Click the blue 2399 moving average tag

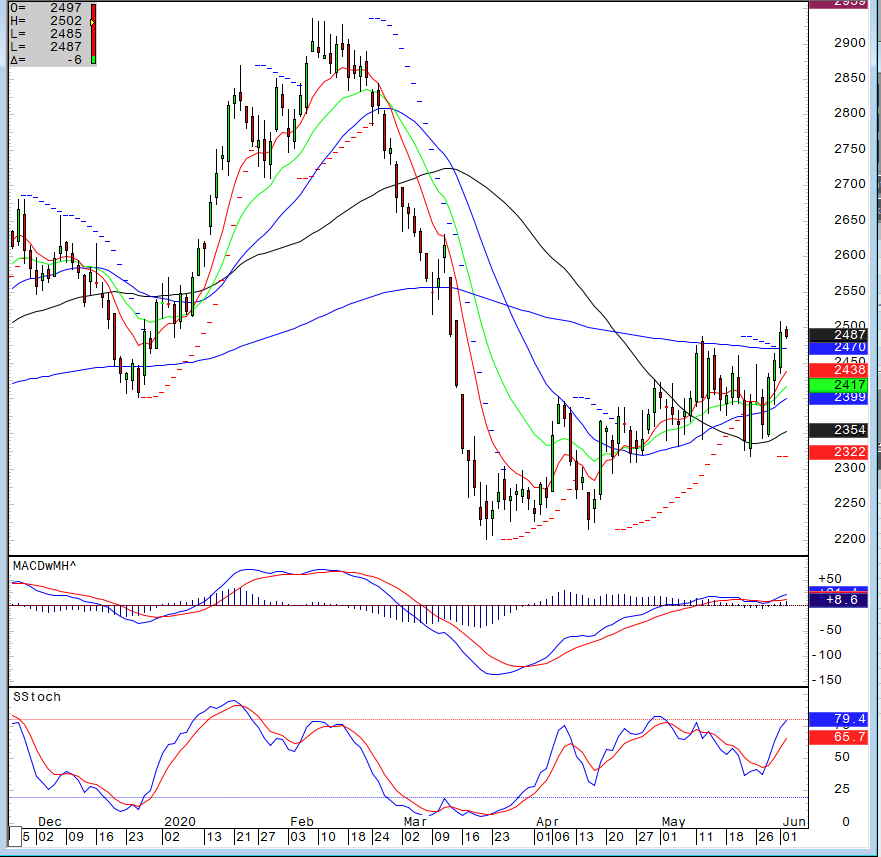point(838,397)
